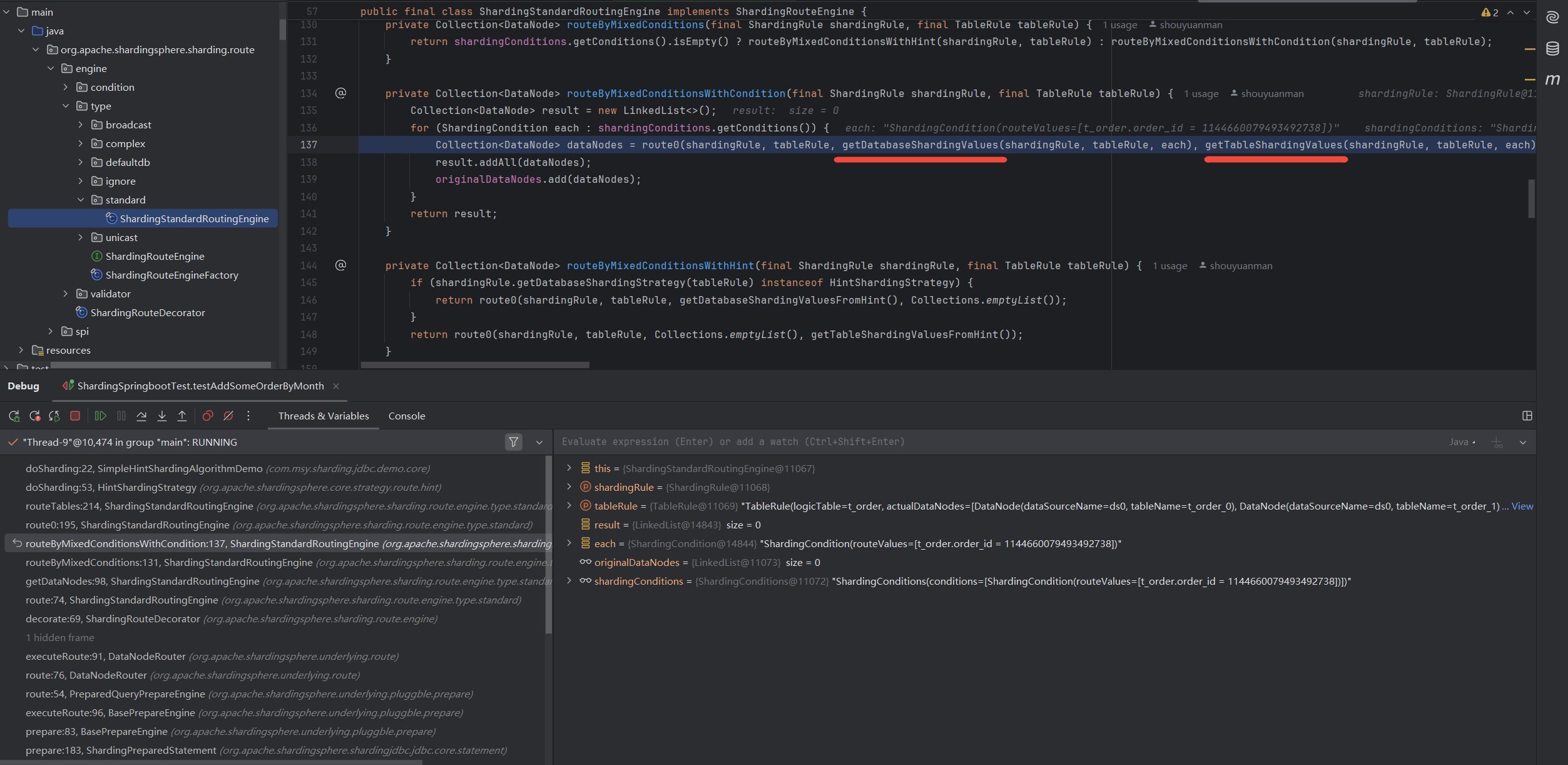
Task: Toggle debug layout settings icon
Action: tap(1527, 416)
